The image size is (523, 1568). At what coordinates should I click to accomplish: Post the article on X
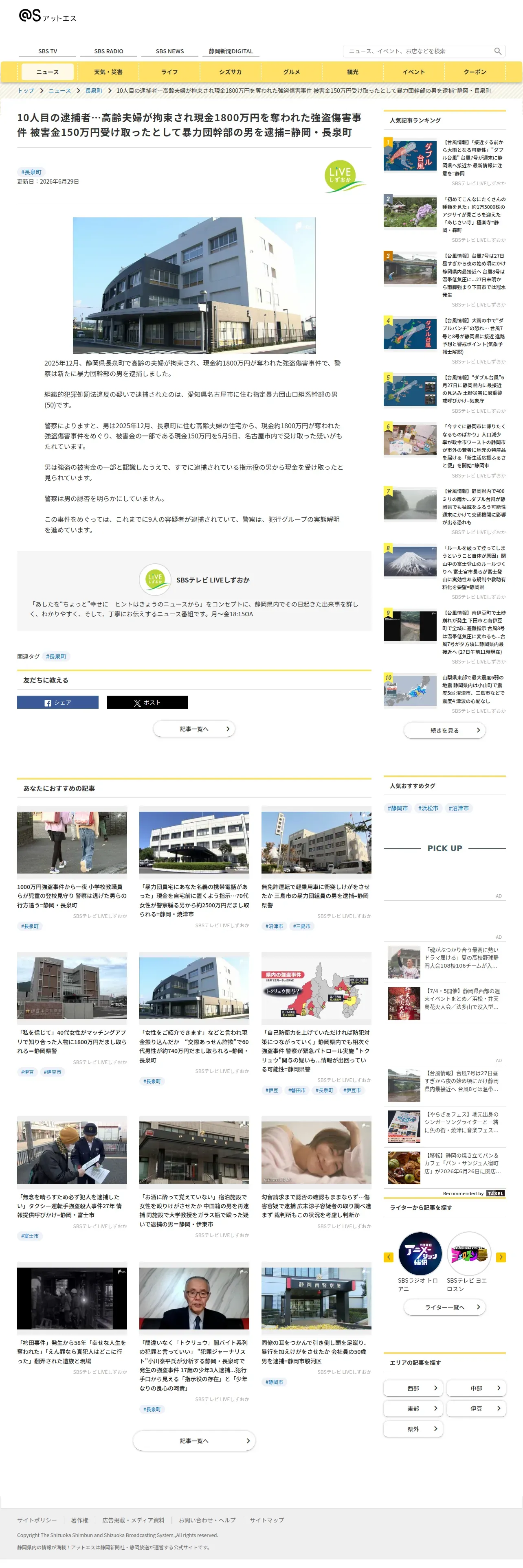click(x=147, y=703)
